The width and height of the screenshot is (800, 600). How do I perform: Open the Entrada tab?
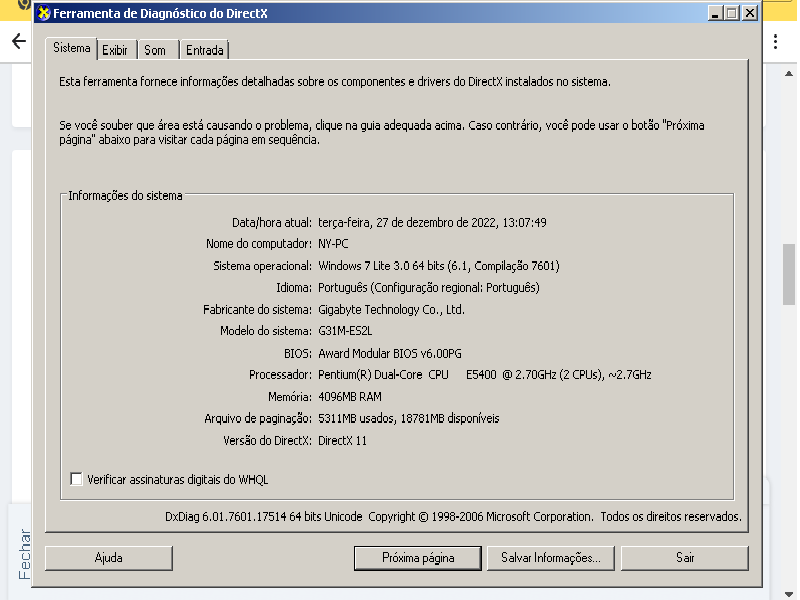[x=205, y=50]
